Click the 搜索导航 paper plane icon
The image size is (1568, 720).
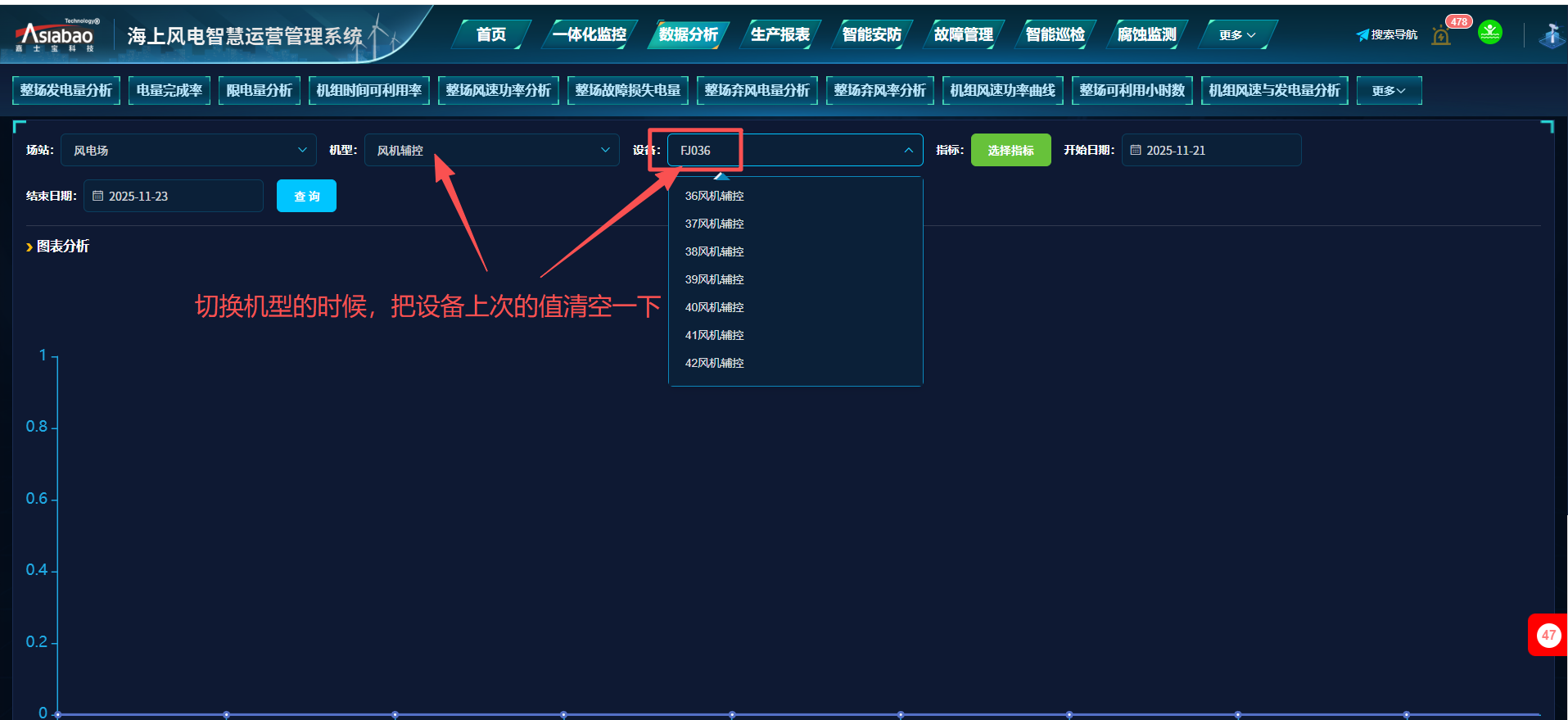1362,35
